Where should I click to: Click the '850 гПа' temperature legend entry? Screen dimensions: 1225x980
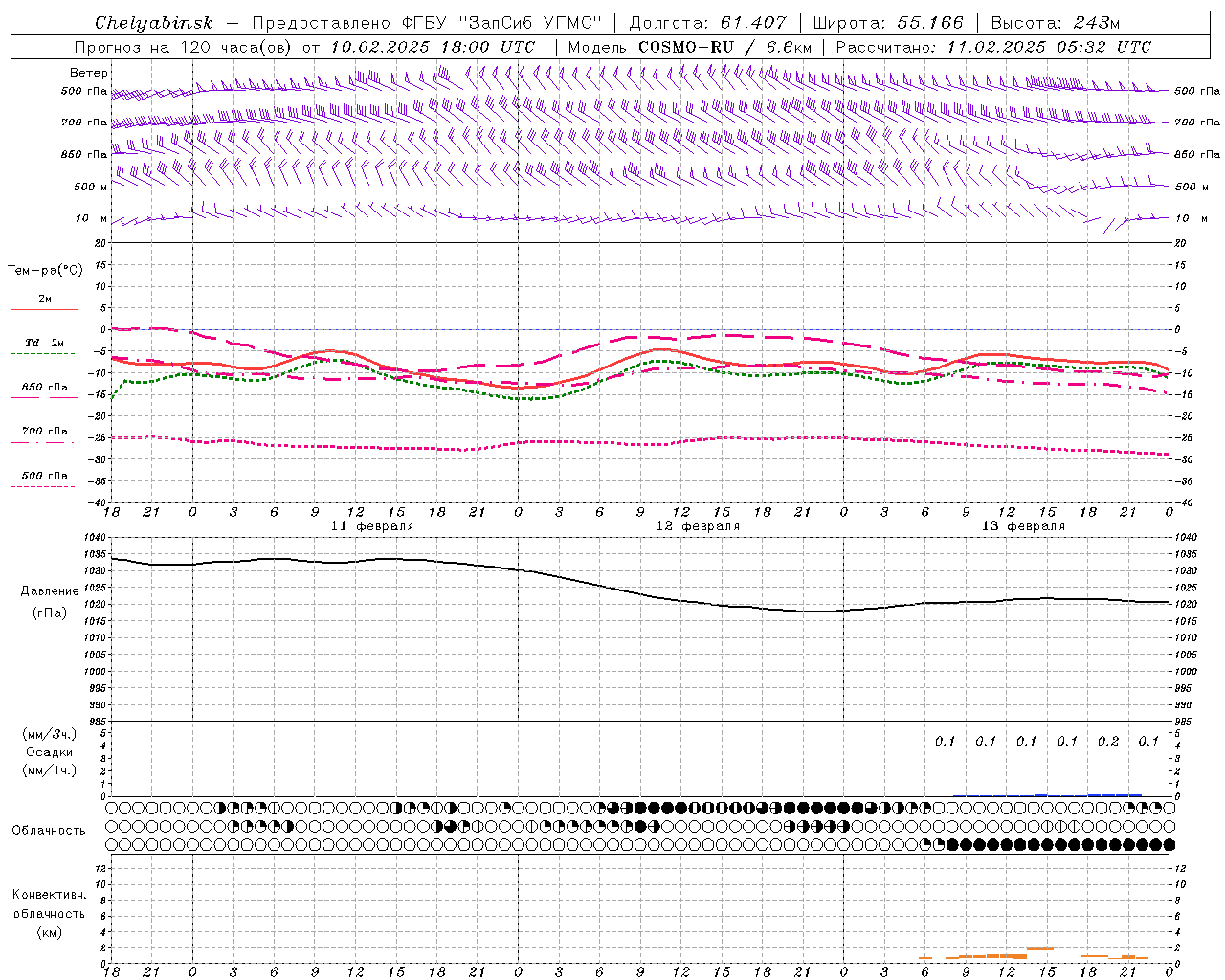click(45, 388)
